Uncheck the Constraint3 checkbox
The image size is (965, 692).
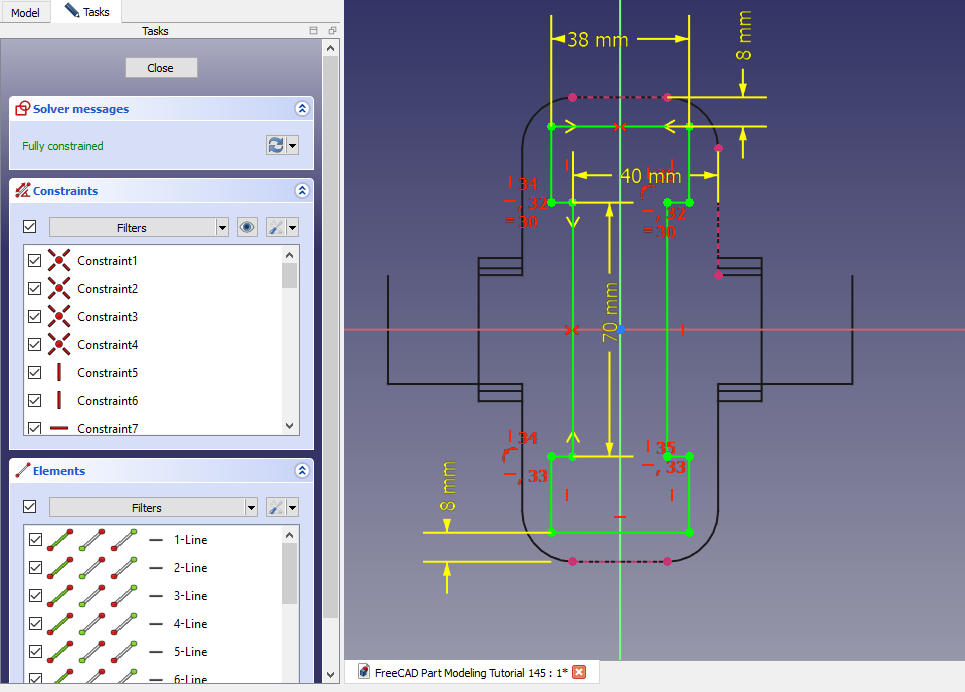click(x=35, y=317)
